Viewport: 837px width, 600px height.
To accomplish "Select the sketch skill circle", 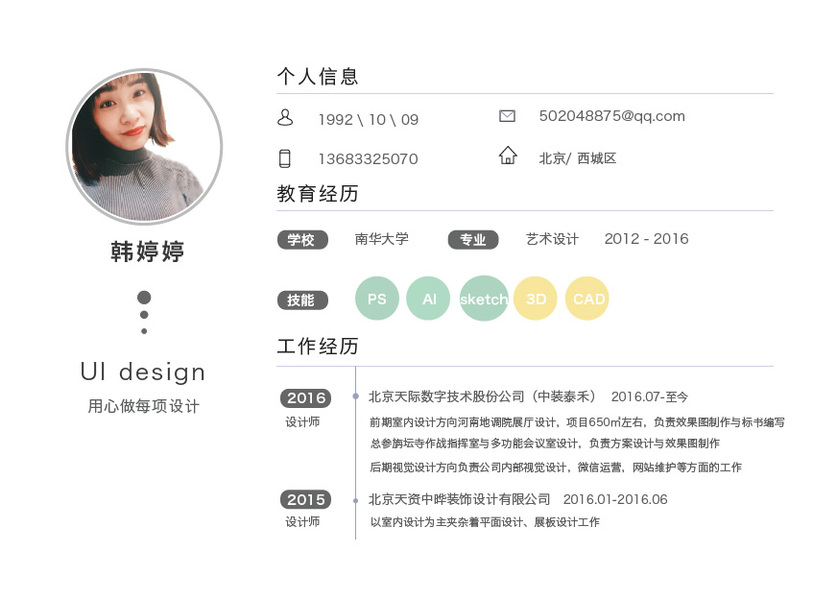I will pos(484,298).
